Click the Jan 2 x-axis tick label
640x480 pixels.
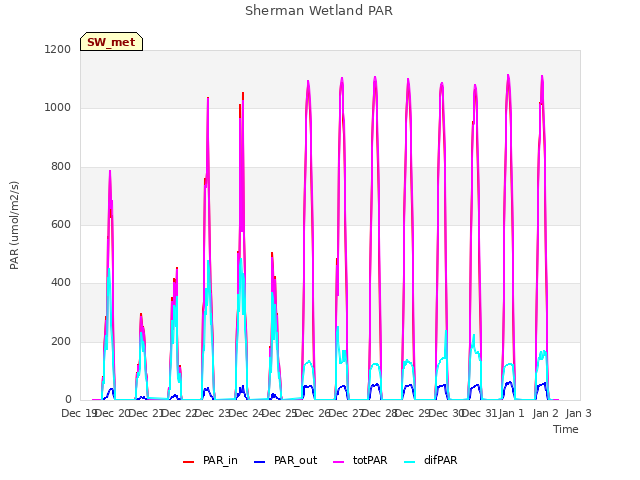coord(545,413)
